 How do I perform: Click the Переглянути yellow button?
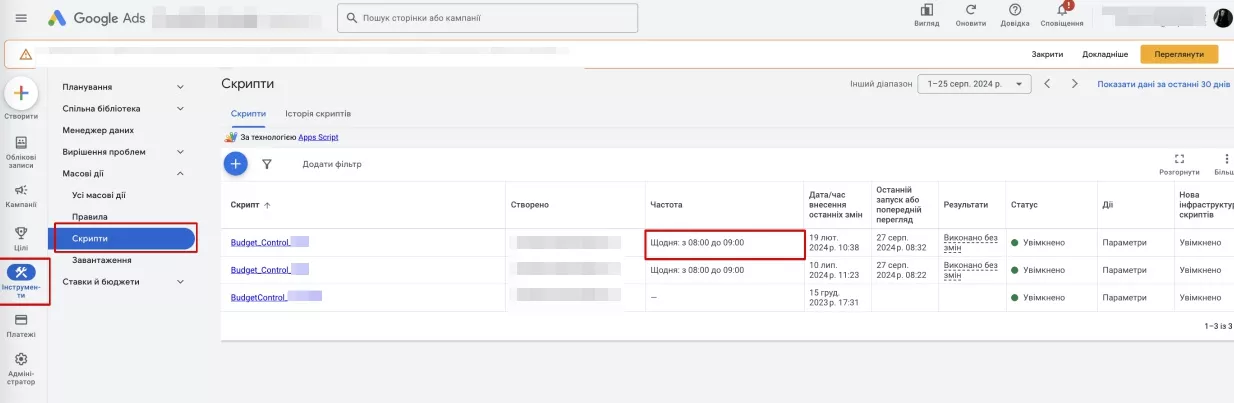1179,54
